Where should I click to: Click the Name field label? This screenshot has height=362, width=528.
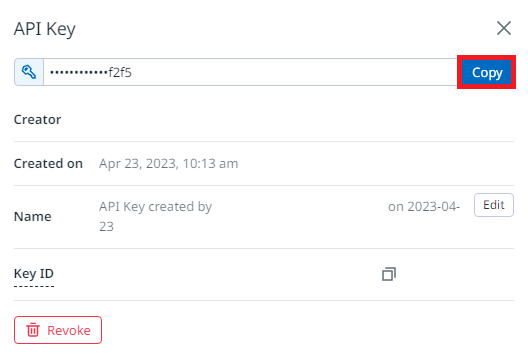[33, 217]
